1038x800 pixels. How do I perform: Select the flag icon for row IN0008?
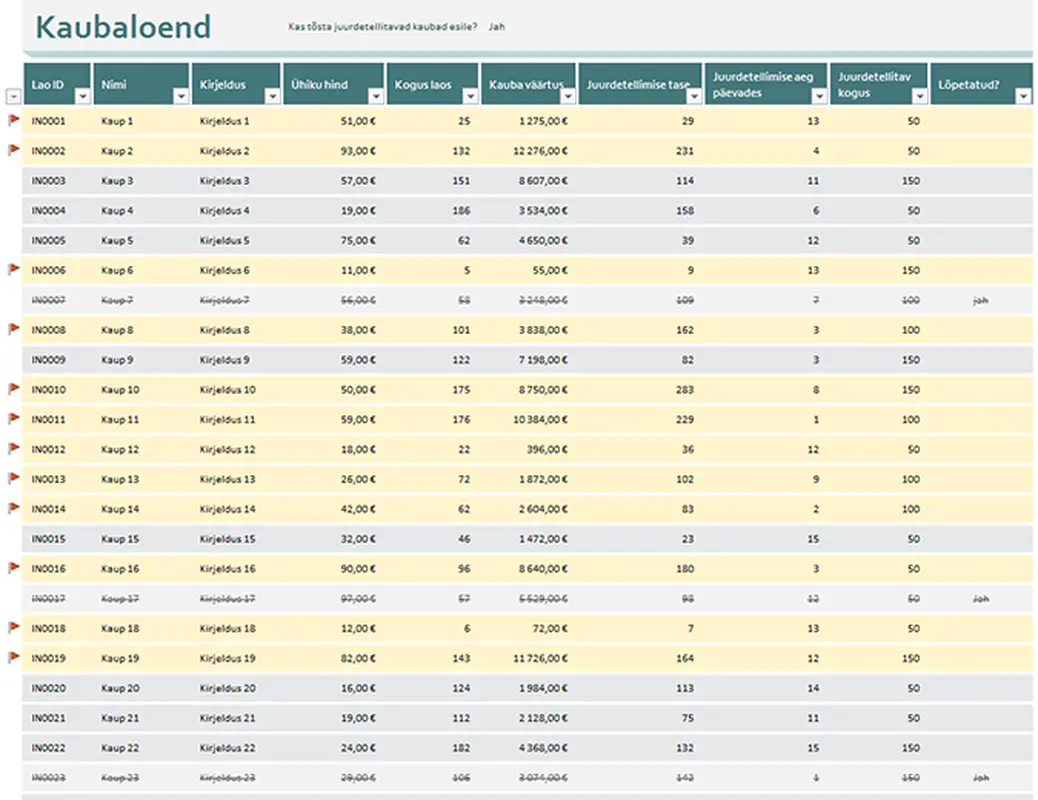tap(14, 329)
